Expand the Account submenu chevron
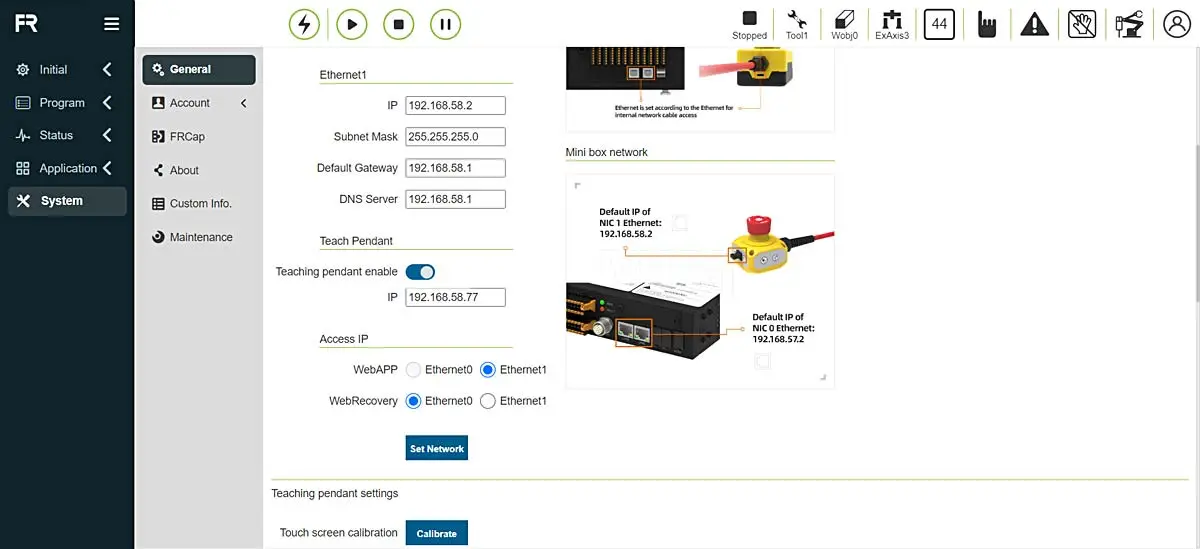The image size is (1200, 549). (x=243, y=103)
